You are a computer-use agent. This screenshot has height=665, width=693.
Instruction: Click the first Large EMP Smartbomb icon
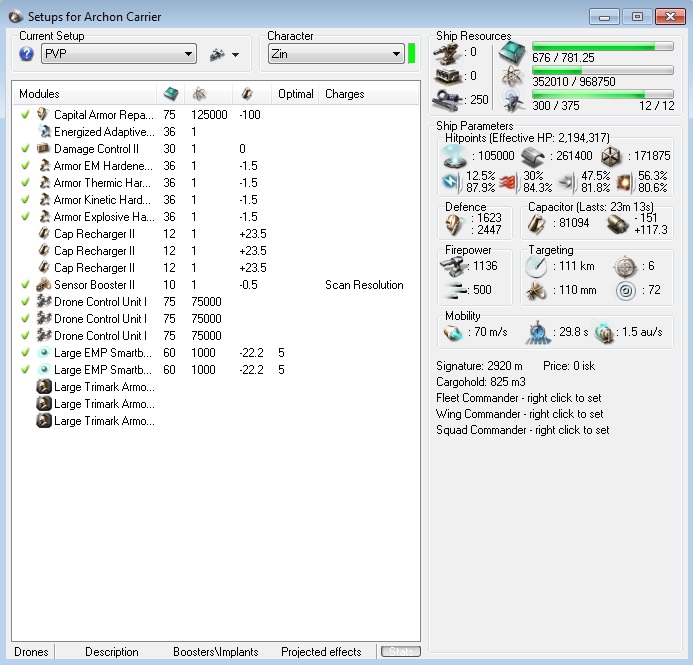coord(44,353)
